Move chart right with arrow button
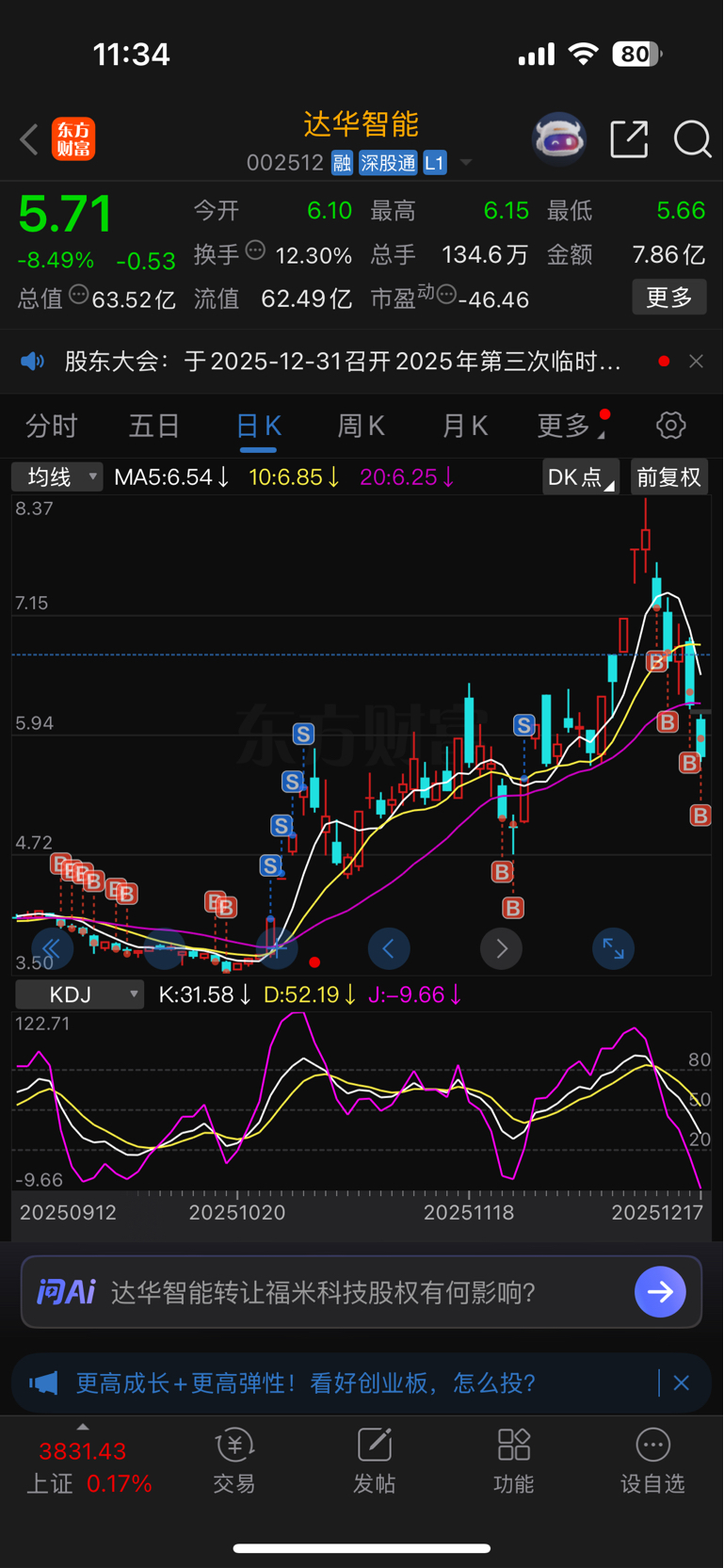The height and width of the screenshot is (1568, 724). coord(501,948)
